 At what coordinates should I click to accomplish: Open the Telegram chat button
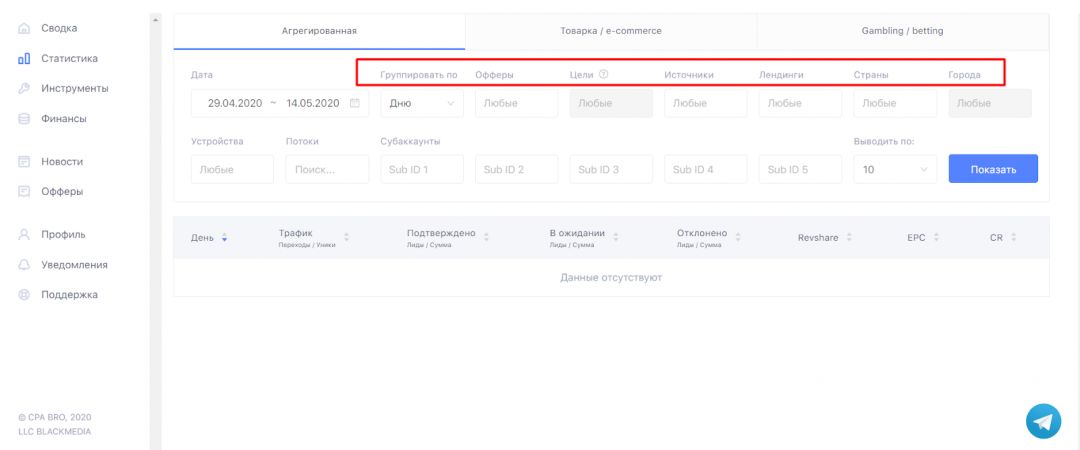[x=1043, y=421]
